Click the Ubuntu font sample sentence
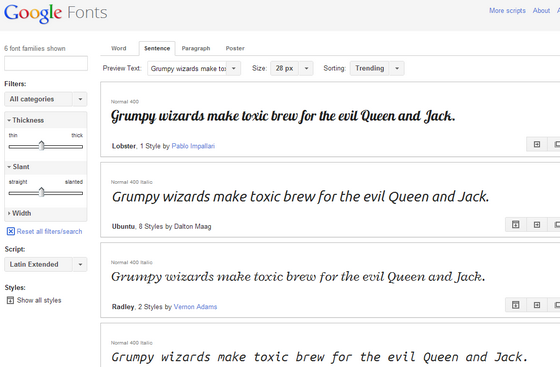This screenshot has width=560, height=367. [300, 197]
